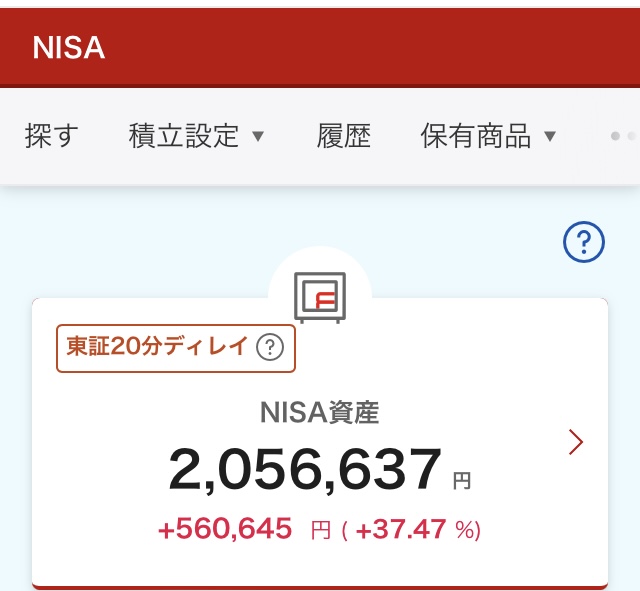The width and height of the screenshot is (640, 591).
Task: Select the 保有商品 menu label
Action: 476,136
